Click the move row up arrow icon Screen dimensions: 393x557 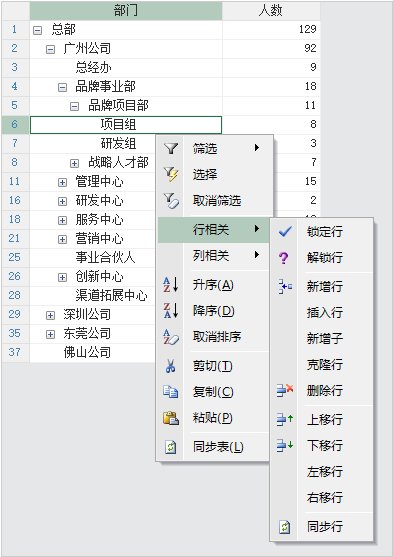pos(285,419)
